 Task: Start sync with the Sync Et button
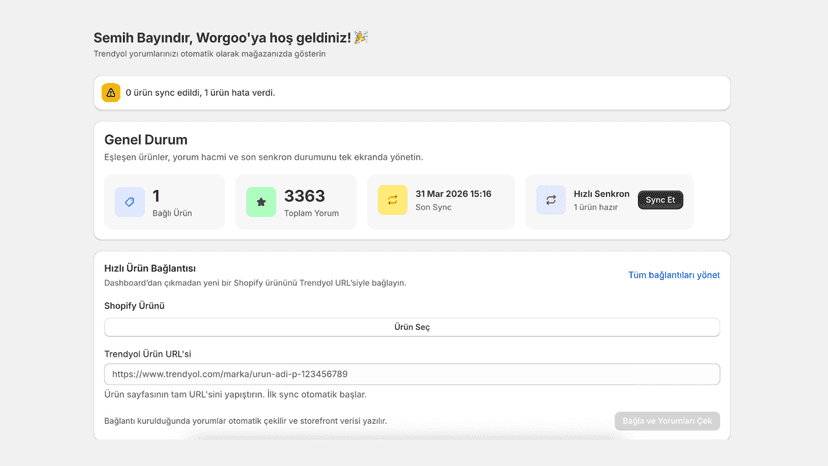[660, 200]
